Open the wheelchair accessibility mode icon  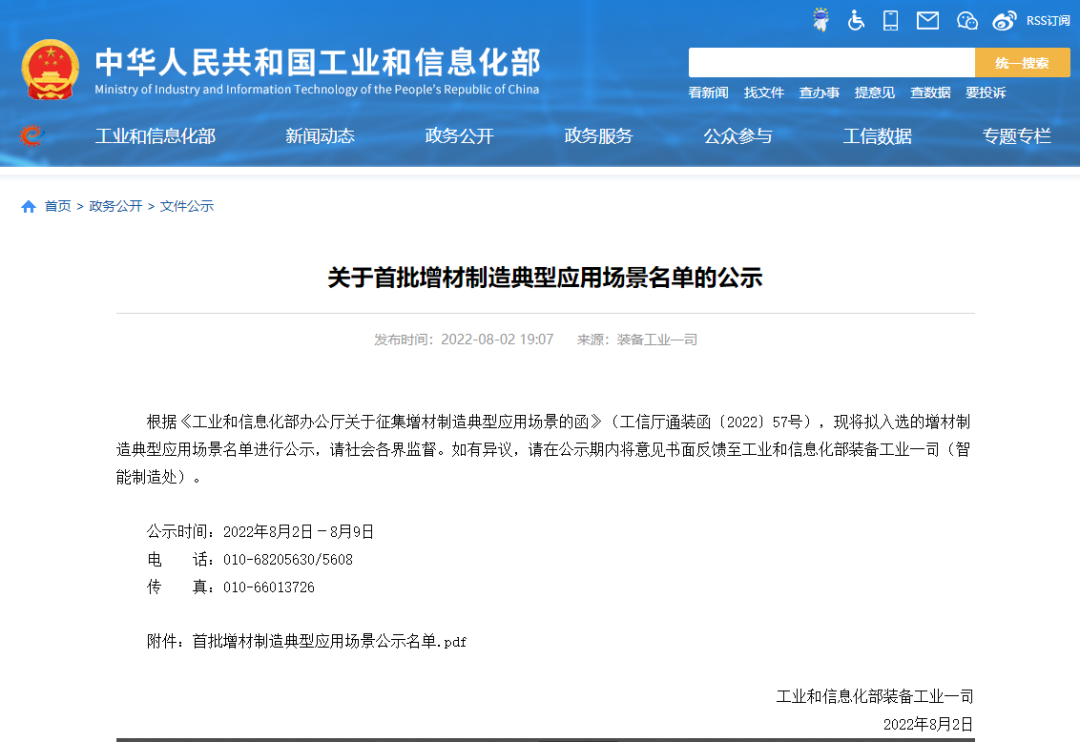click(x=856, y=20)
